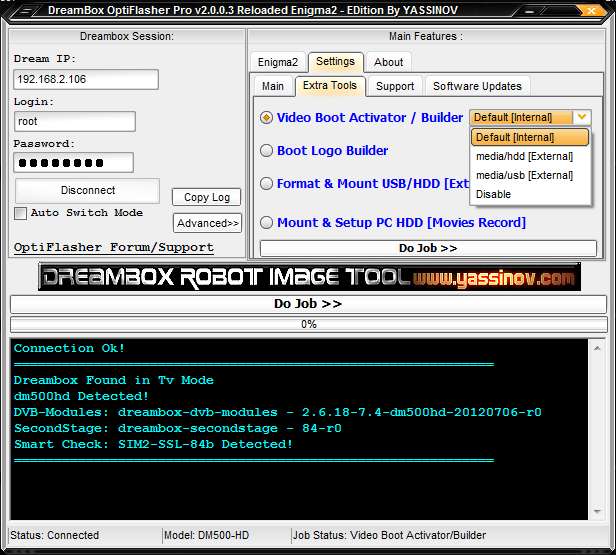
Task: Open the Enigma2 tab
Action: pos(278,62)
